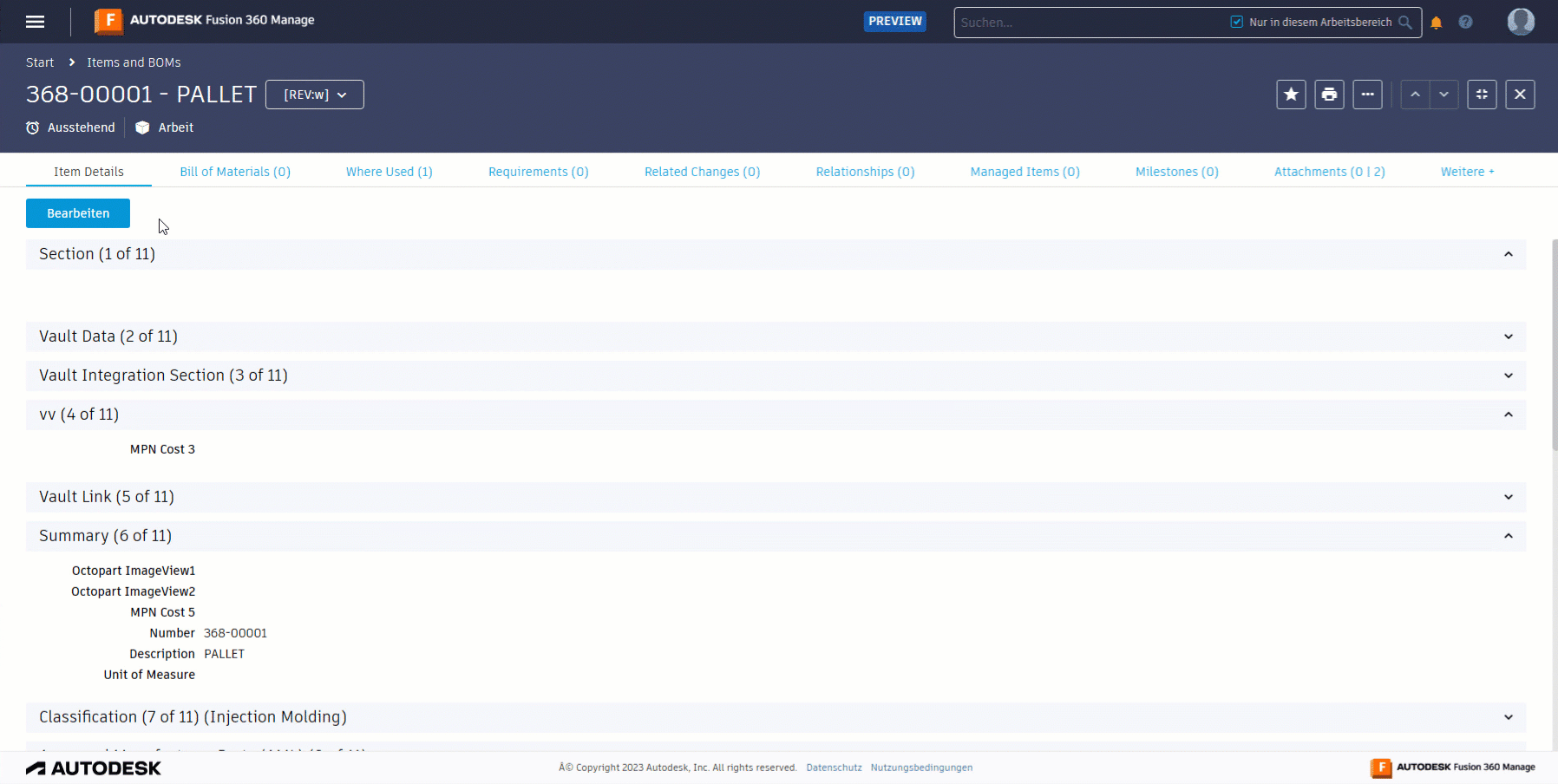Screen dimensions: 1558x784
Task: Click the Number value 368-00001
Action: click(236, 633)
